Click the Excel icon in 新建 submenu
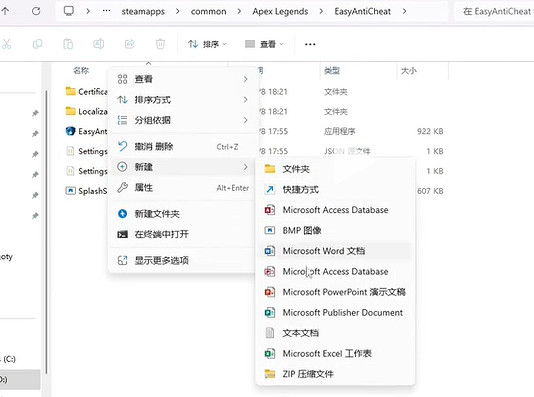534x397 pixels. 270,353
